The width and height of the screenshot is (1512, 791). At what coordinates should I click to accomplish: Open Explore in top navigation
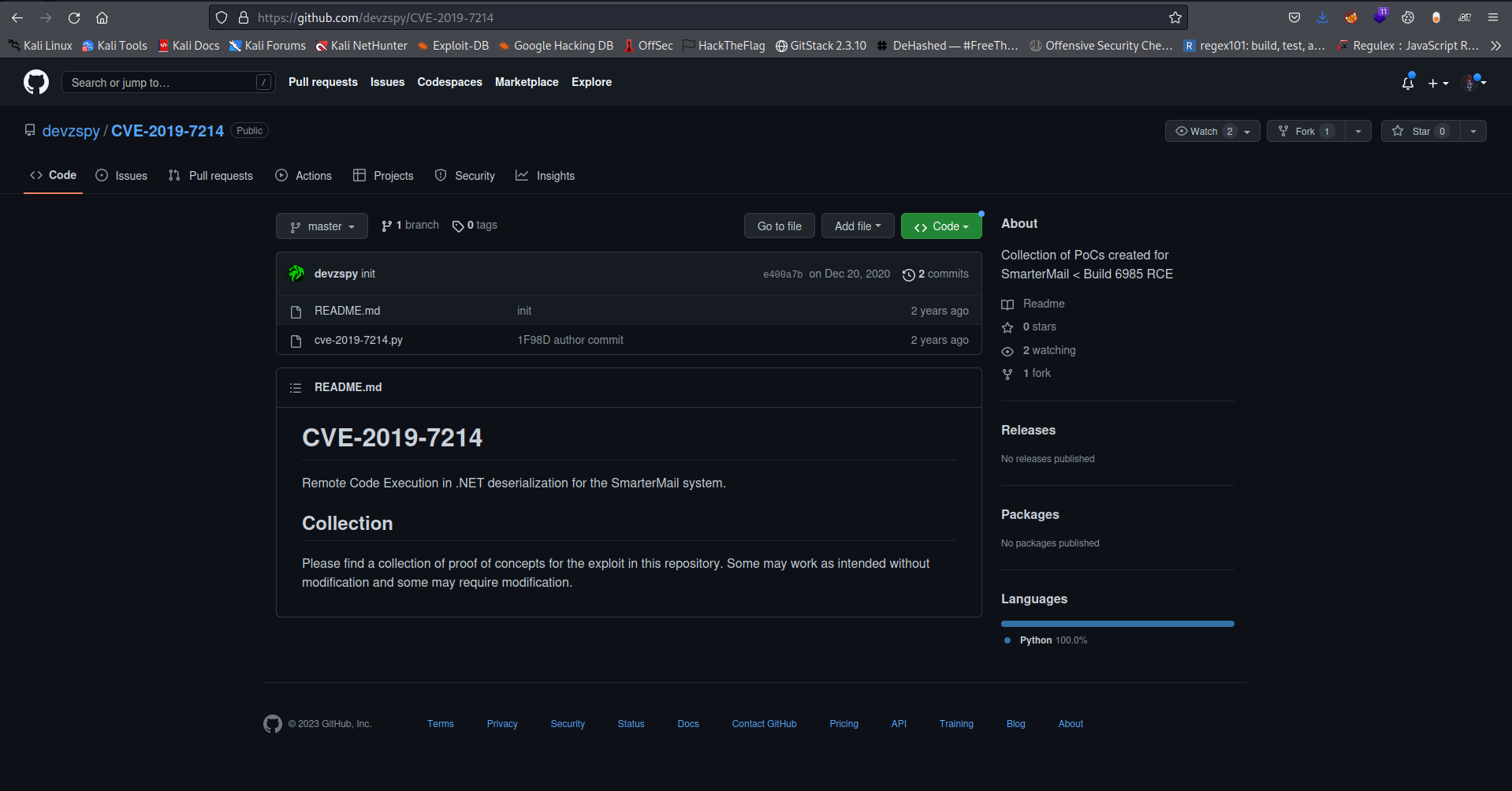click(591, 82)
